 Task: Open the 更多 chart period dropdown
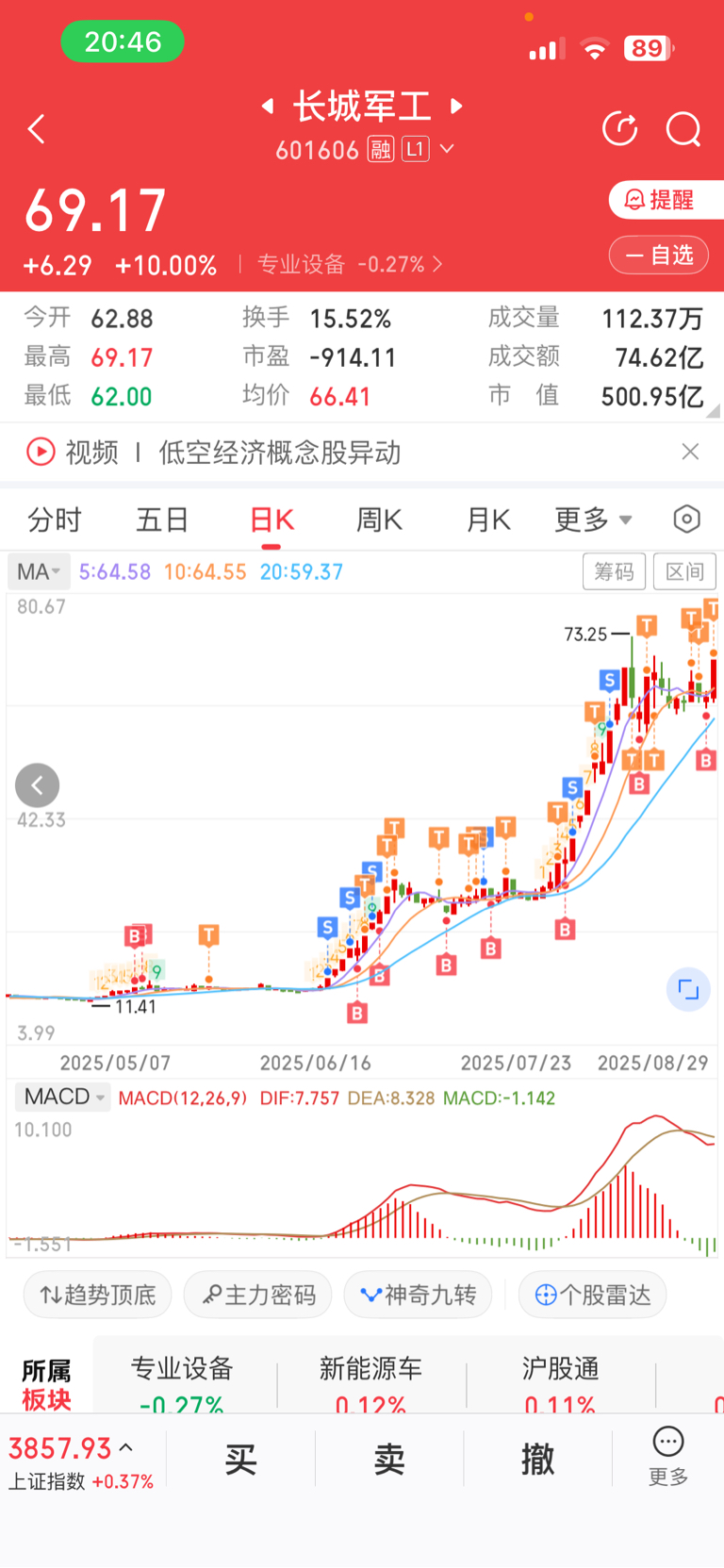[593, 520]
